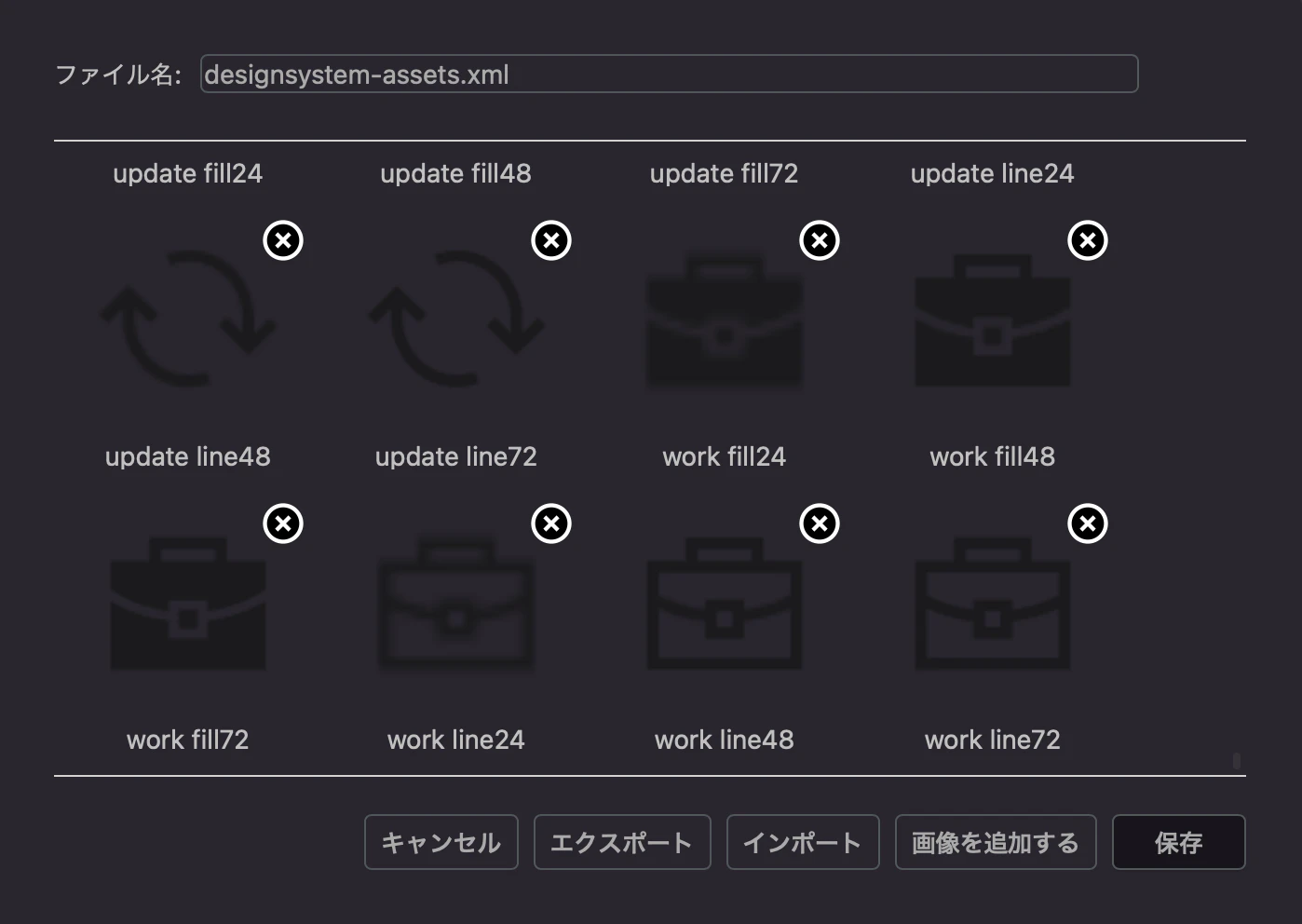Click the image list scrollbar thumb
Viewport: 1302px width, 924px height.
[x=1237, y=761]
